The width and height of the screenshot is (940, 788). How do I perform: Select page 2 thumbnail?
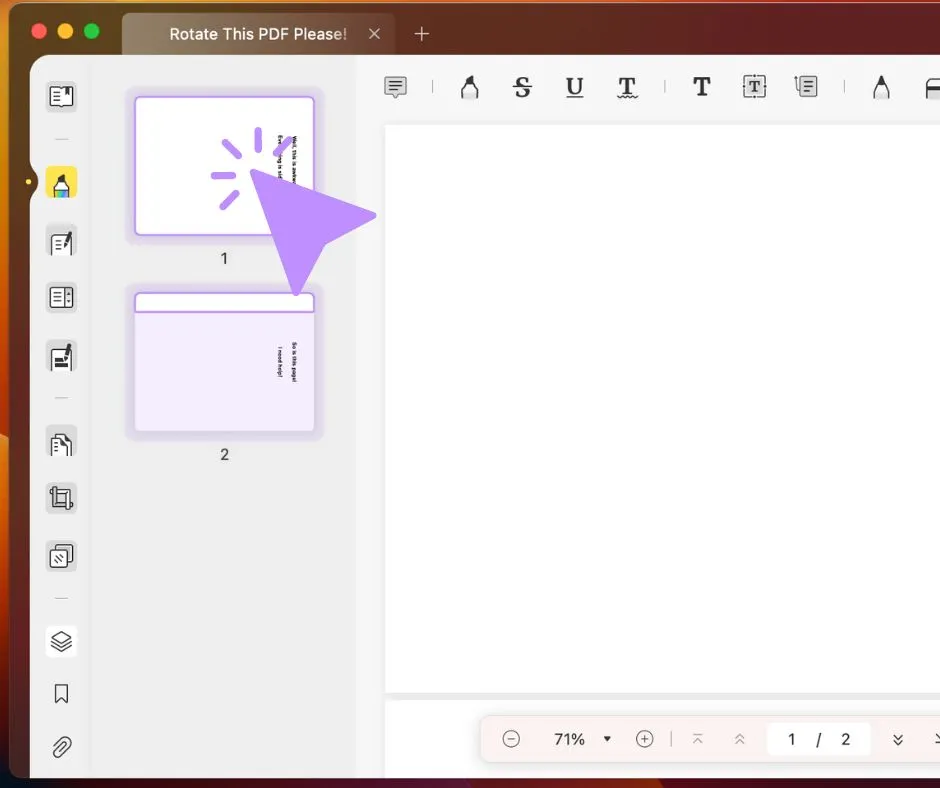pos(224,362)
